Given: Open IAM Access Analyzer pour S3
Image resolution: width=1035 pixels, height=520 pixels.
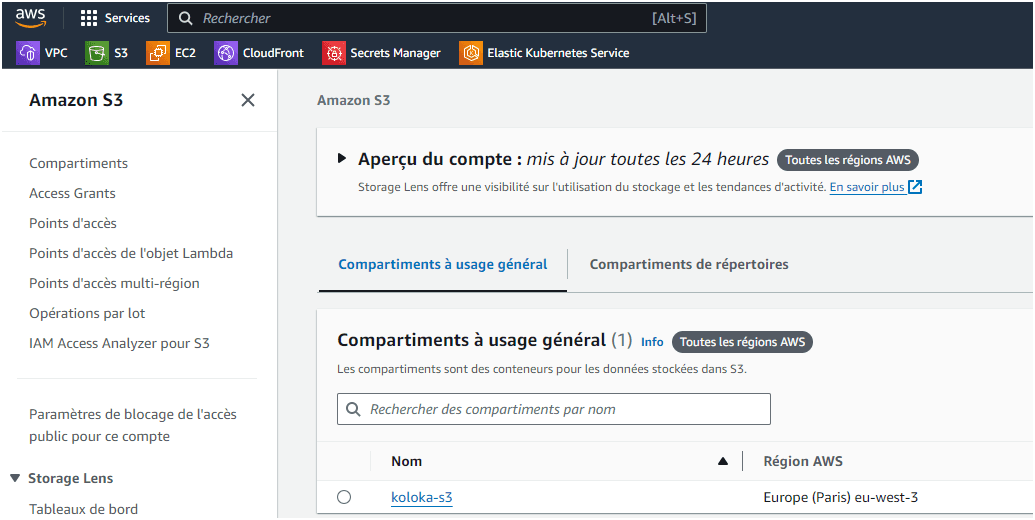Looking at the screenshot, I should 119,343.
